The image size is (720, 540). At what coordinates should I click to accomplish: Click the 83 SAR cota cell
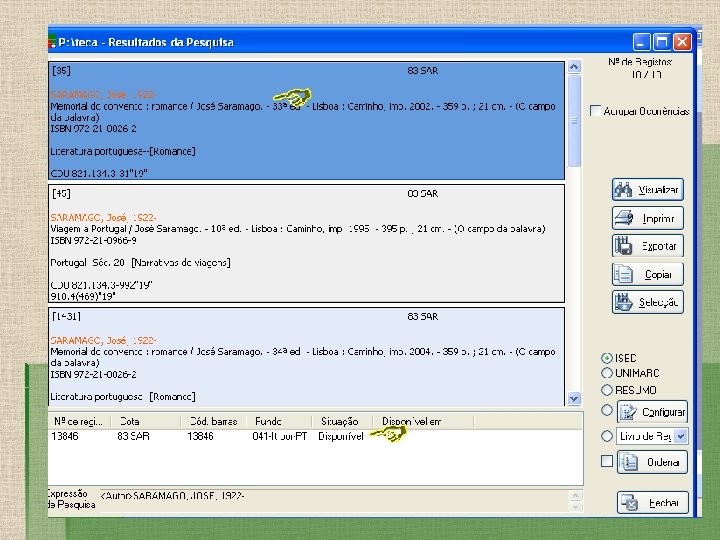point(133,436)
